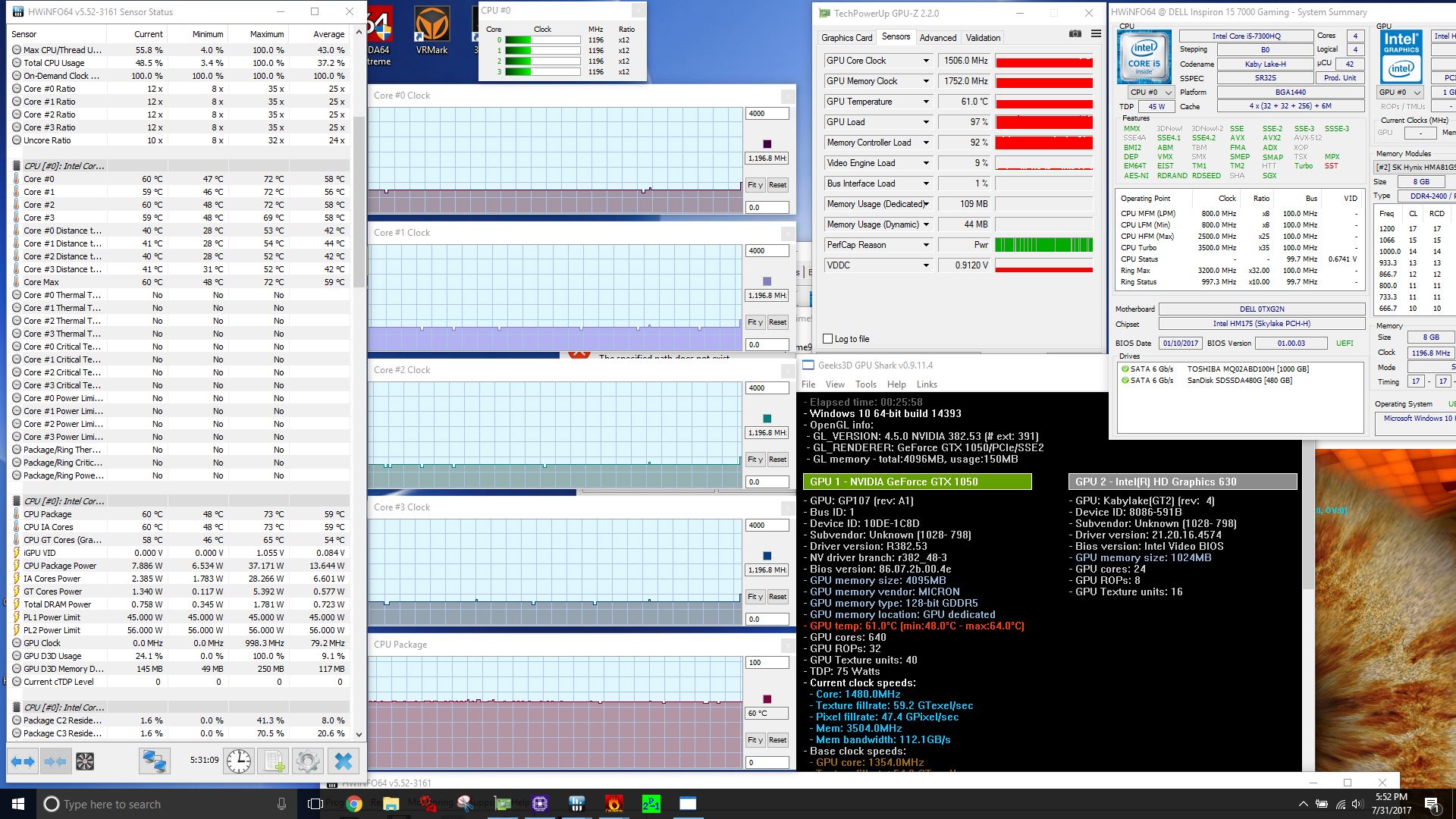Click Core #2 Clock teal color swatch
The width and height of the screenshot is (1456, 819).
(767, 419)
